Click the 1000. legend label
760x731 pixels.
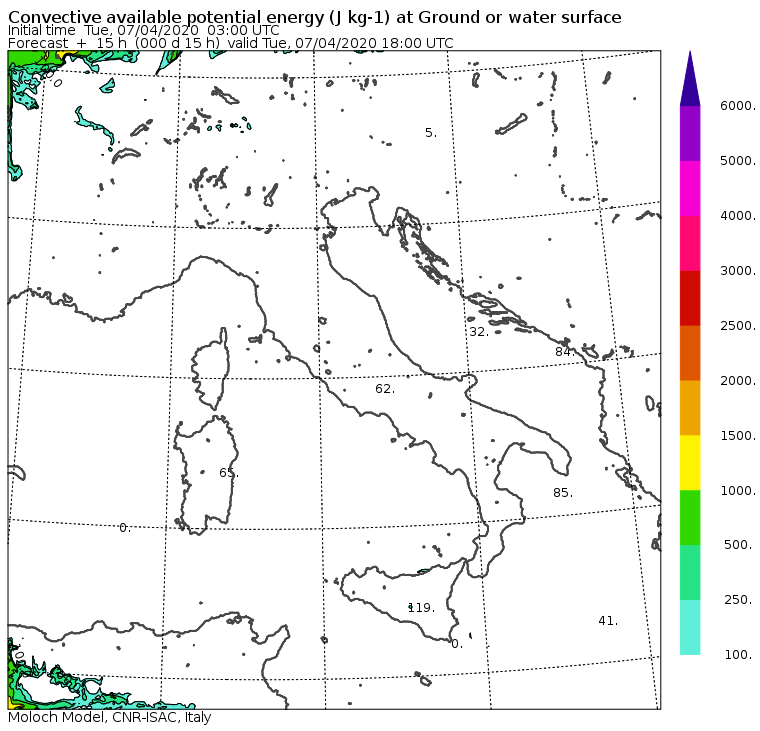[737, 491]
